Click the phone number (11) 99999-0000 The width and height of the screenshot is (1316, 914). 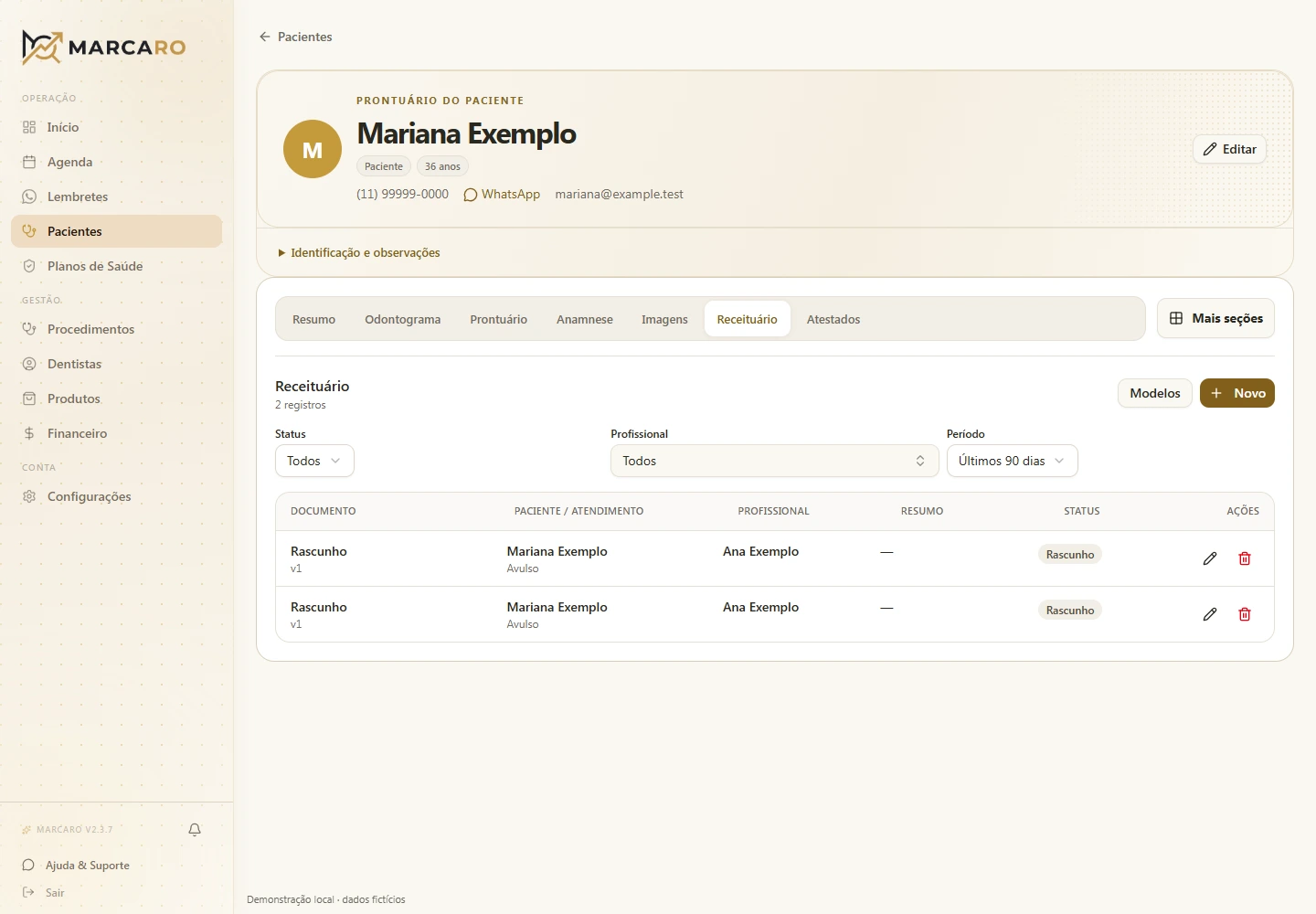pos(402,194)
